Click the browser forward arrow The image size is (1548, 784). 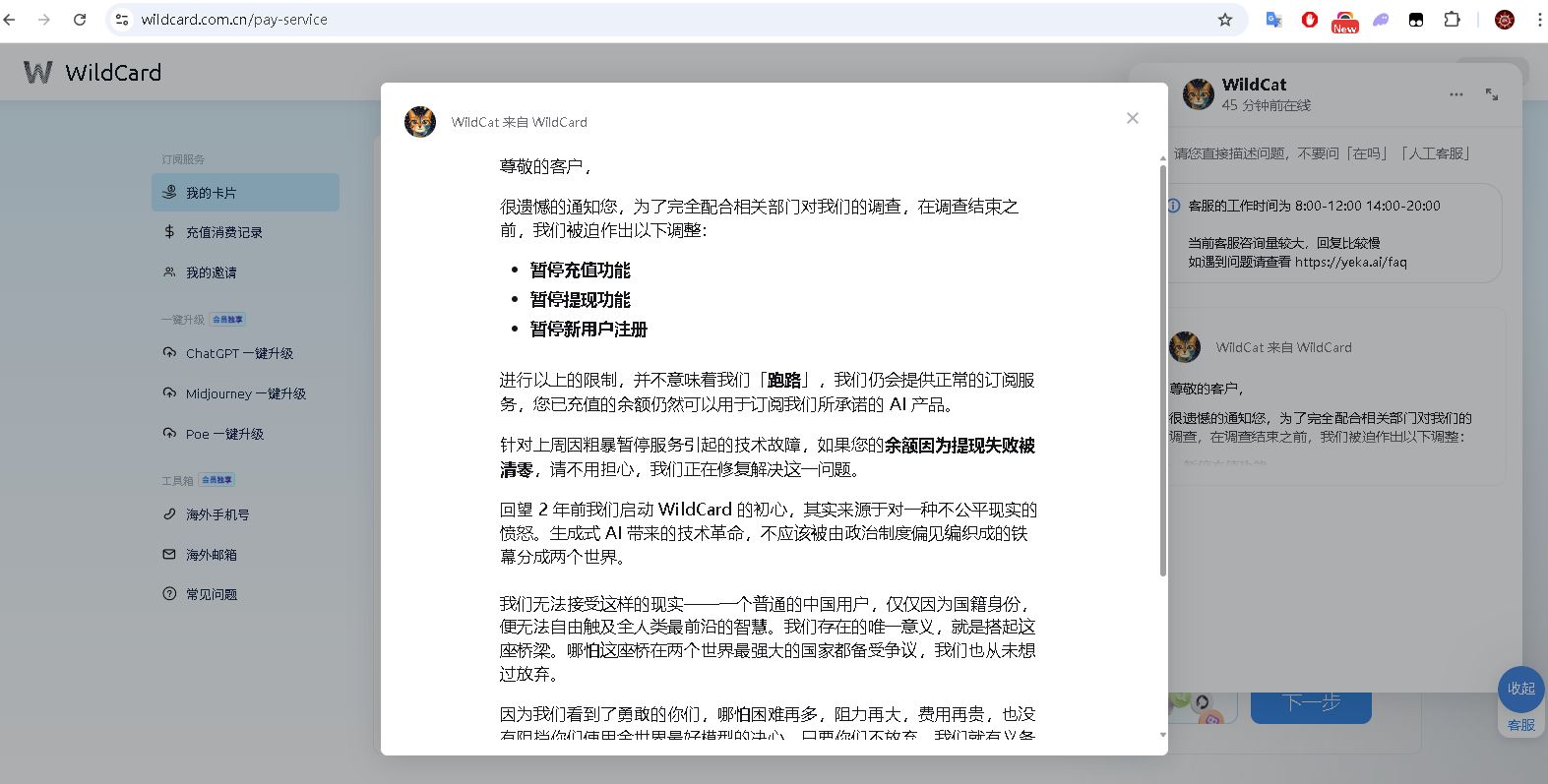pos(44,20)
